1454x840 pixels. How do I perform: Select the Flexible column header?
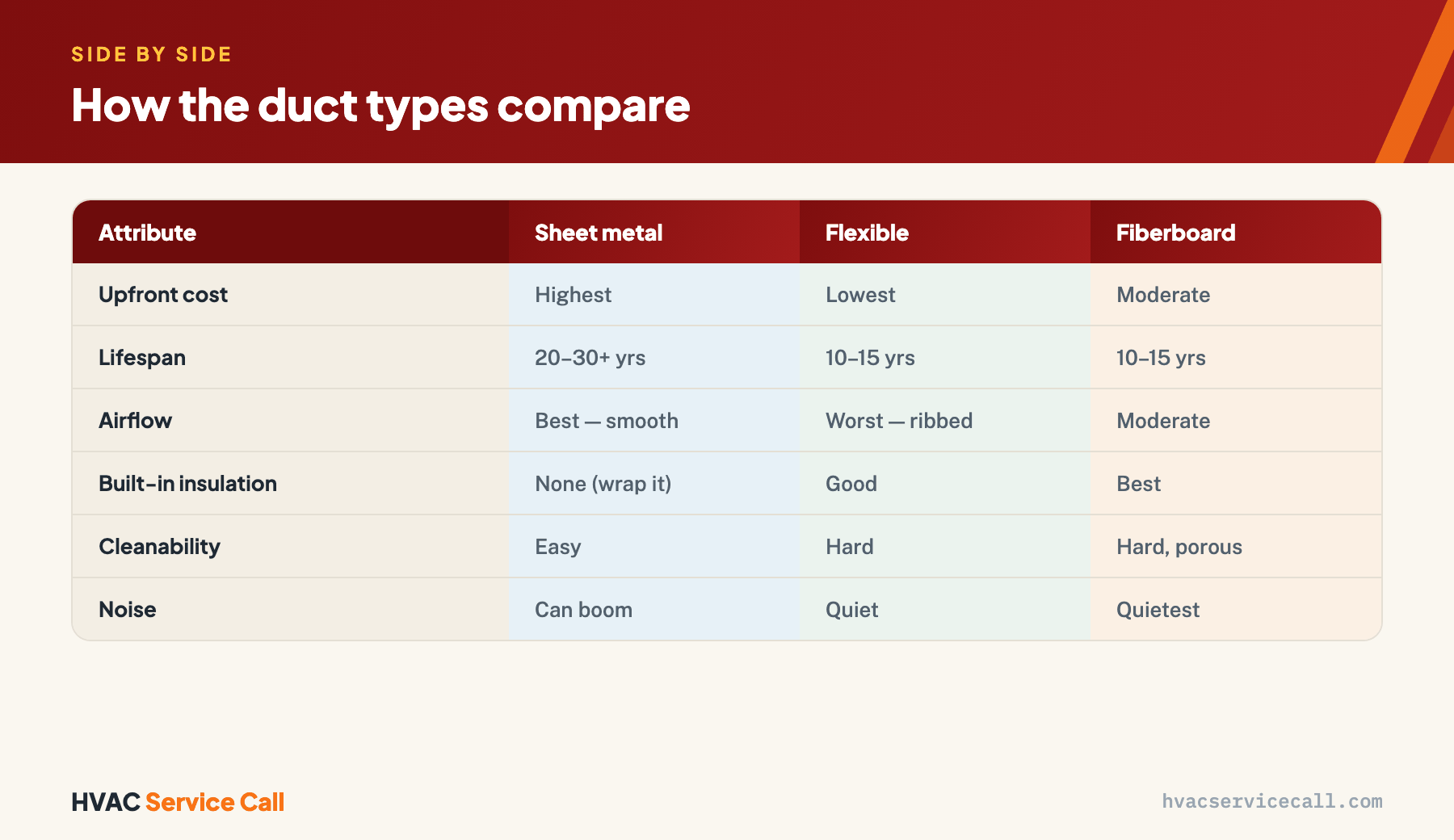(945, 233)
